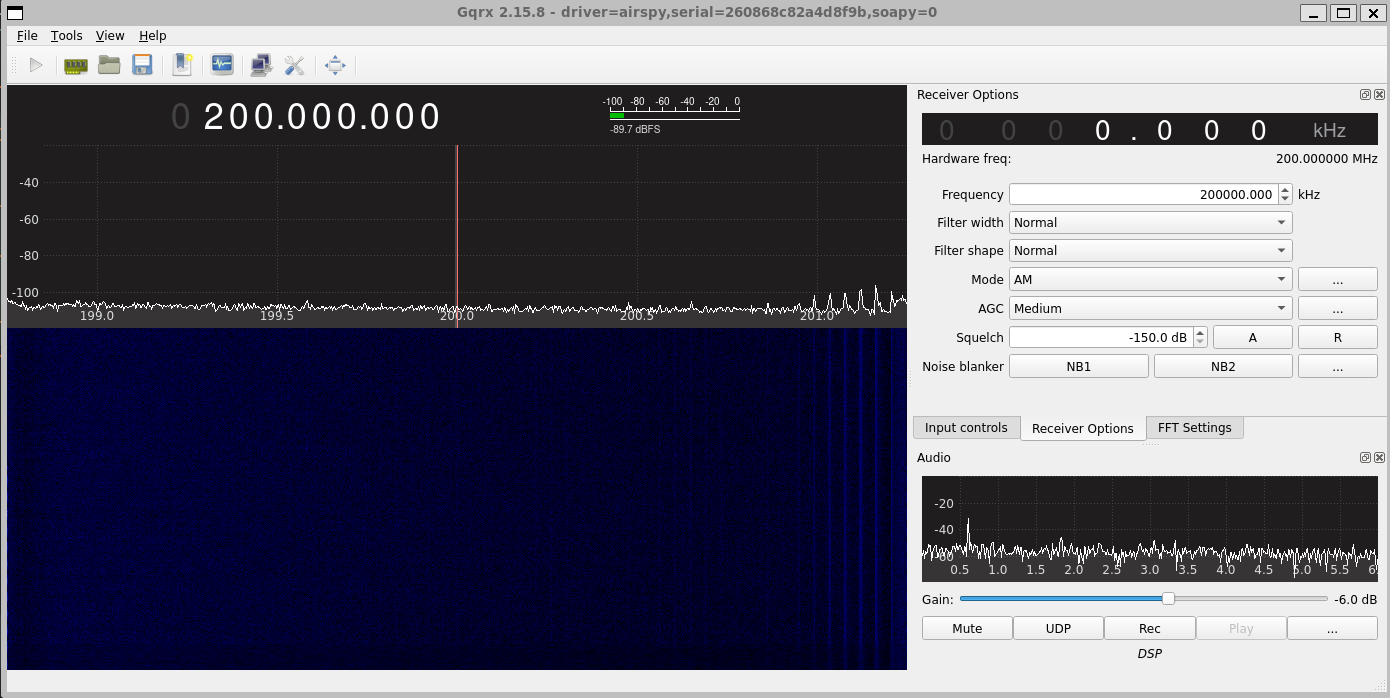Open the Help menu
Viewport: 1390px width, 698px height.
coord(152,35)
